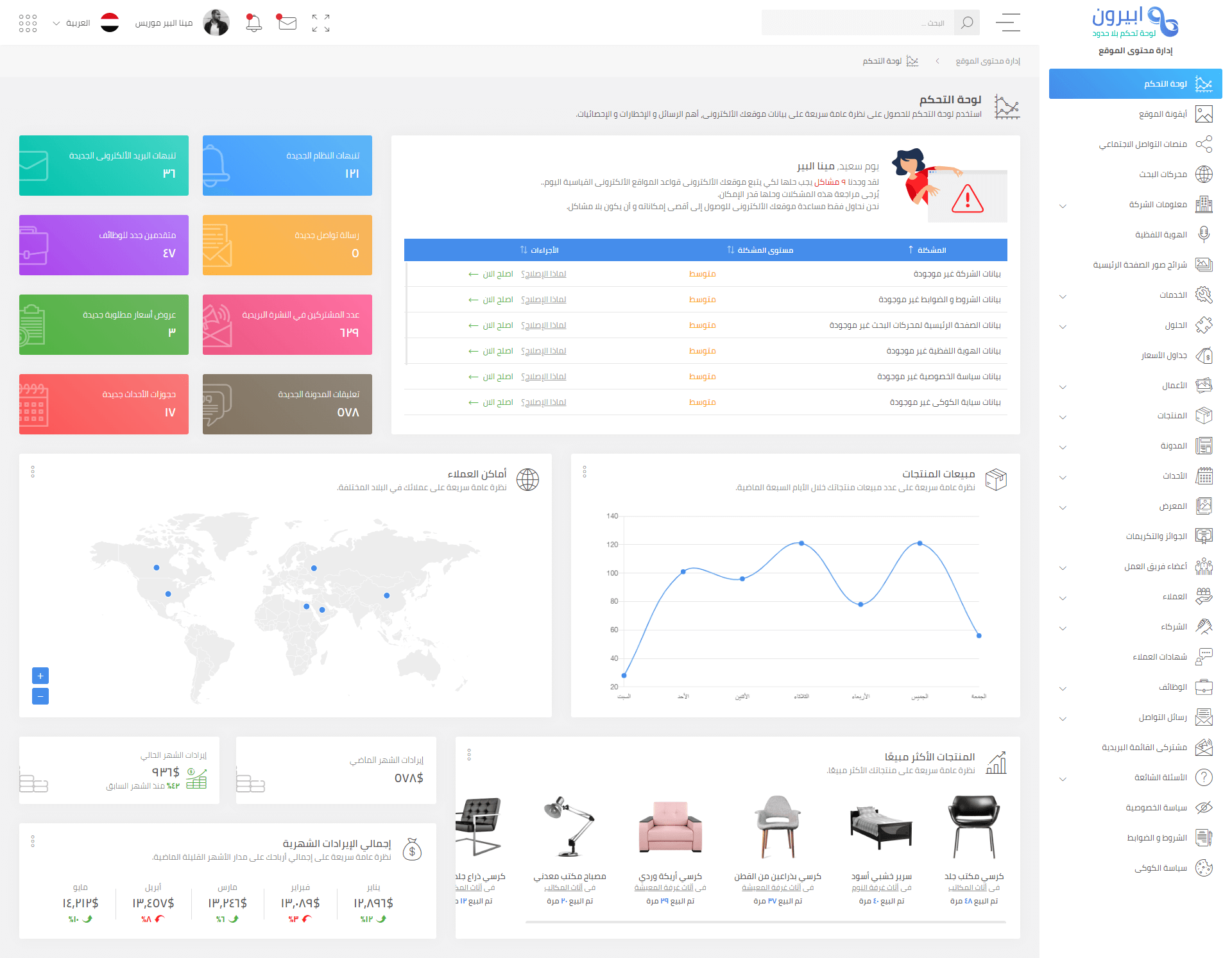
Task: Open شهادات العملاء sidebar item
Action: click(x=1135, y=657)
